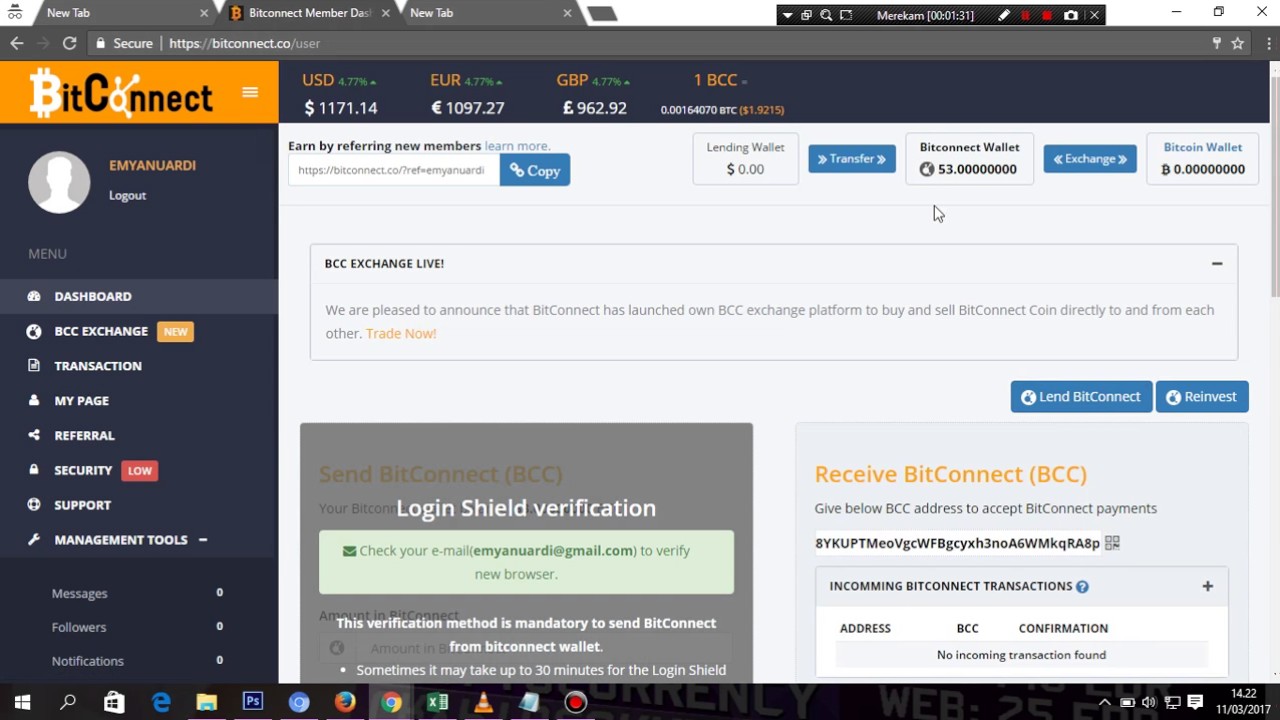Click the BitConnect logo

click(121, 93)
